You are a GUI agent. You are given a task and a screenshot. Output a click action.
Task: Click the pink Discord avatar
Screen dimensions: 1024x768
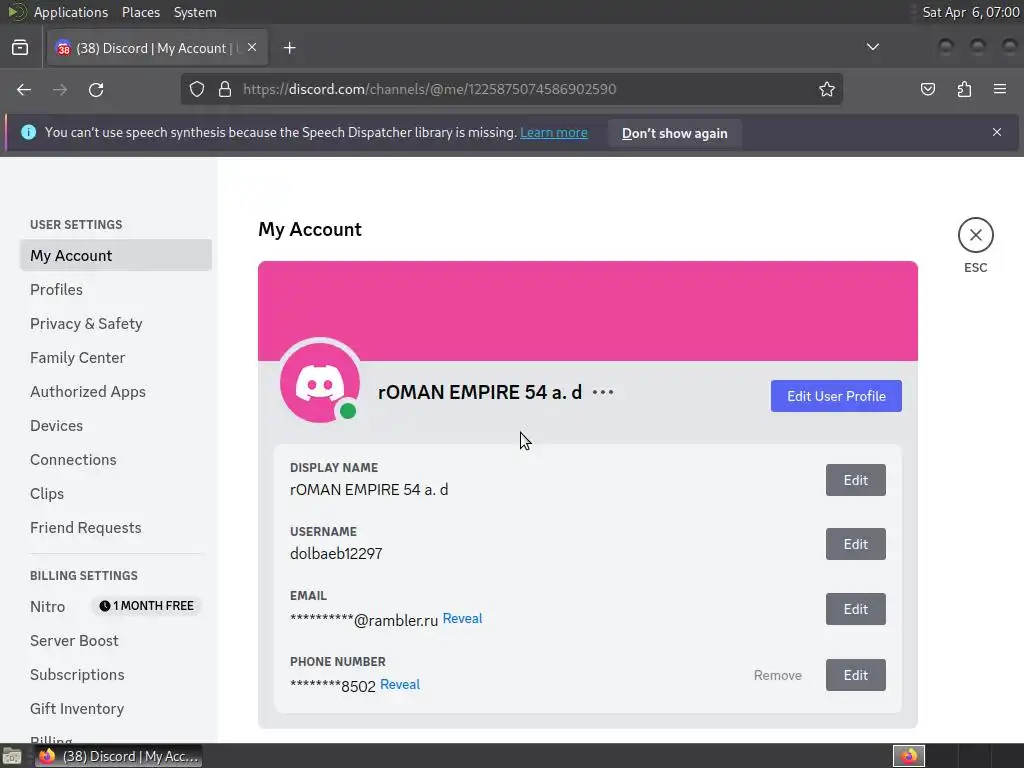319,383
